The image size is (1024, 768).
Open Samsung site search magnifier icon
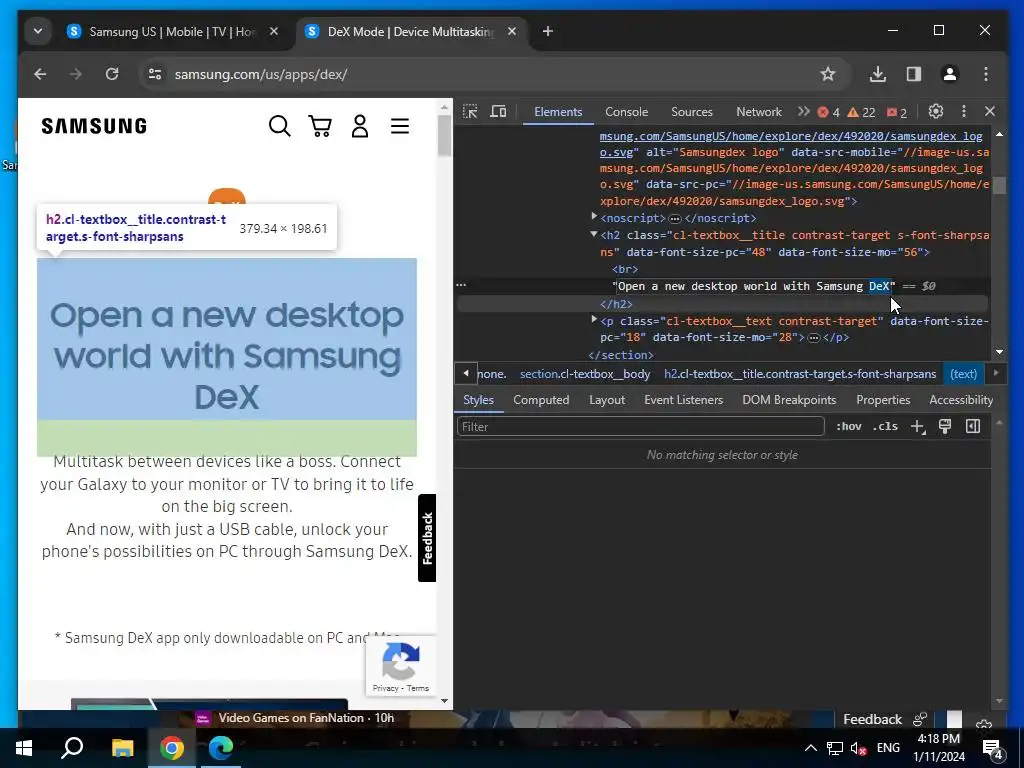[280, 125]
